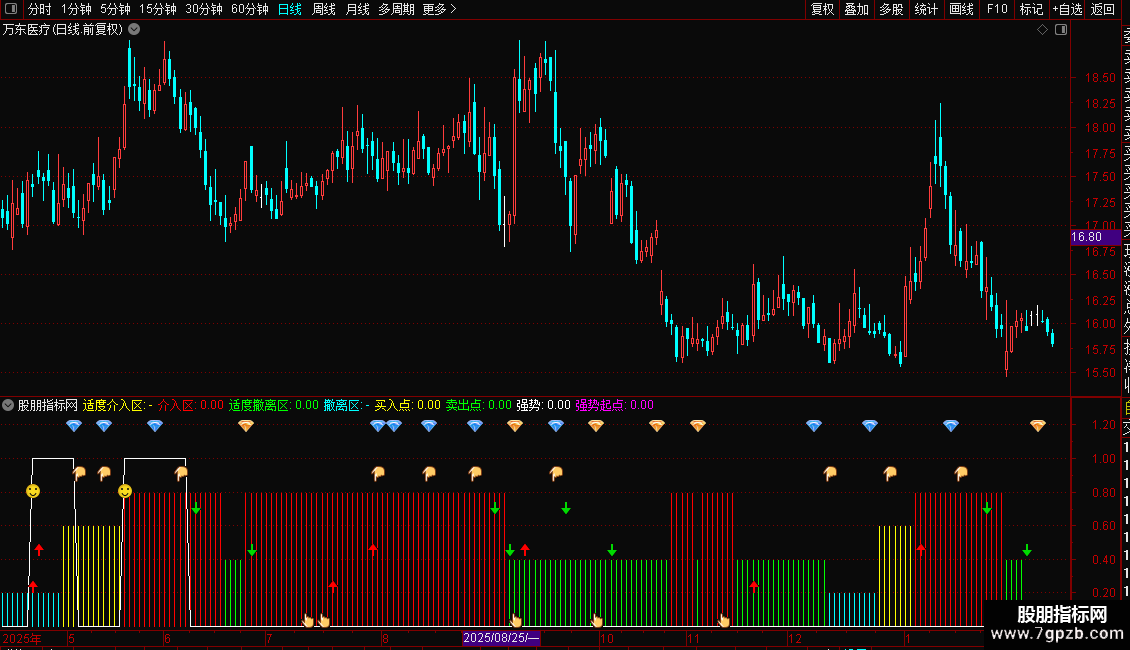
Task: Toggle the sidebar panel icon at top-left
Action: pos(11,9)
